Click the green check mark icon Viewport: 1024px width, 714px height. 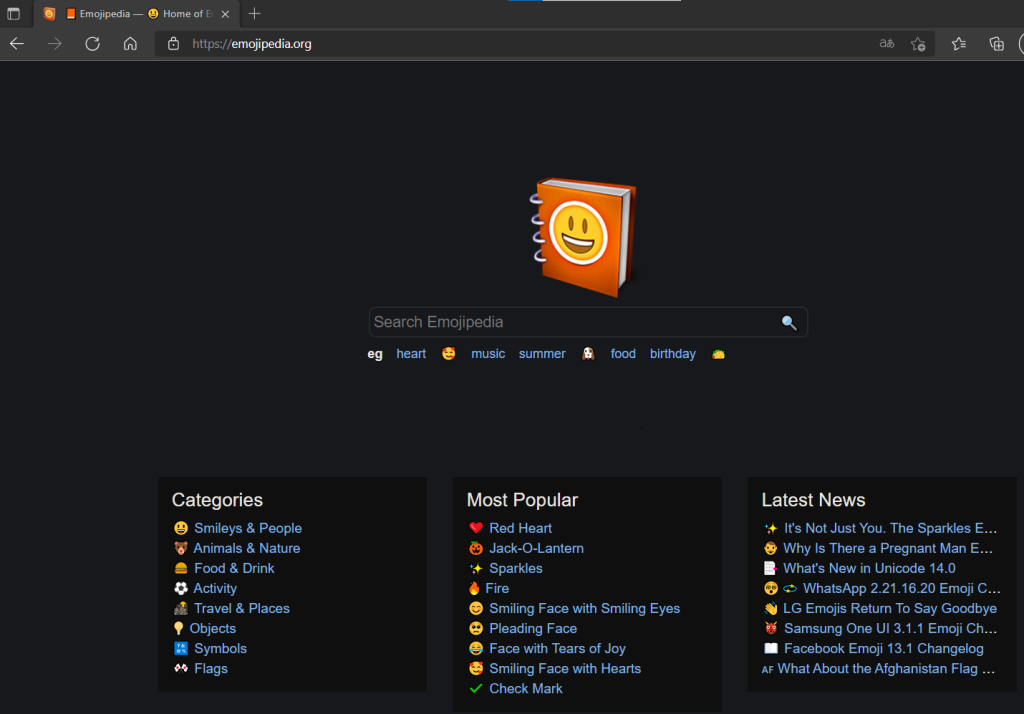point(476,689)
